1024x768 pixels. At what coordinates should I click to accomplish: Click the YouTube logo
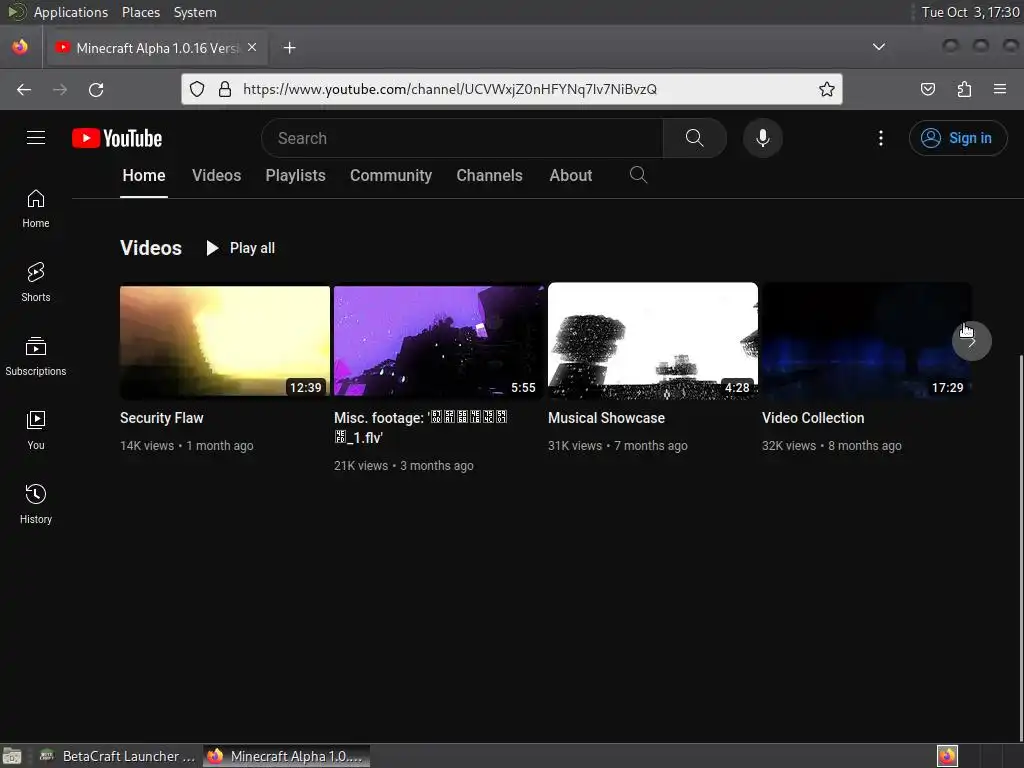tap(117, 138)
